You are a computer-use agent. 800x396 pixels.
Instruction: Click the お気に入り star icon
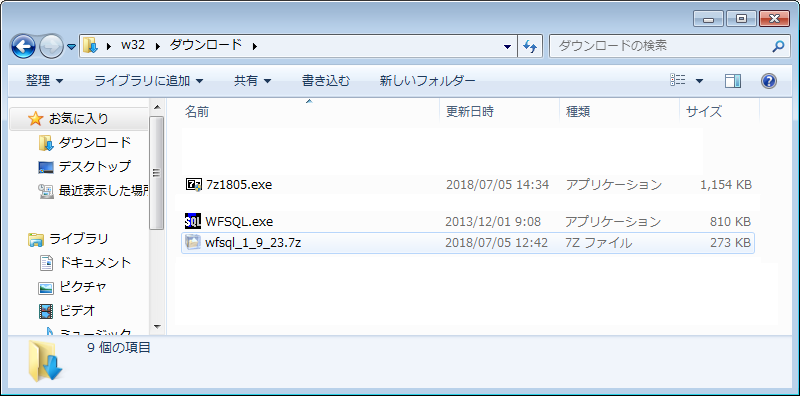(36, 119)
